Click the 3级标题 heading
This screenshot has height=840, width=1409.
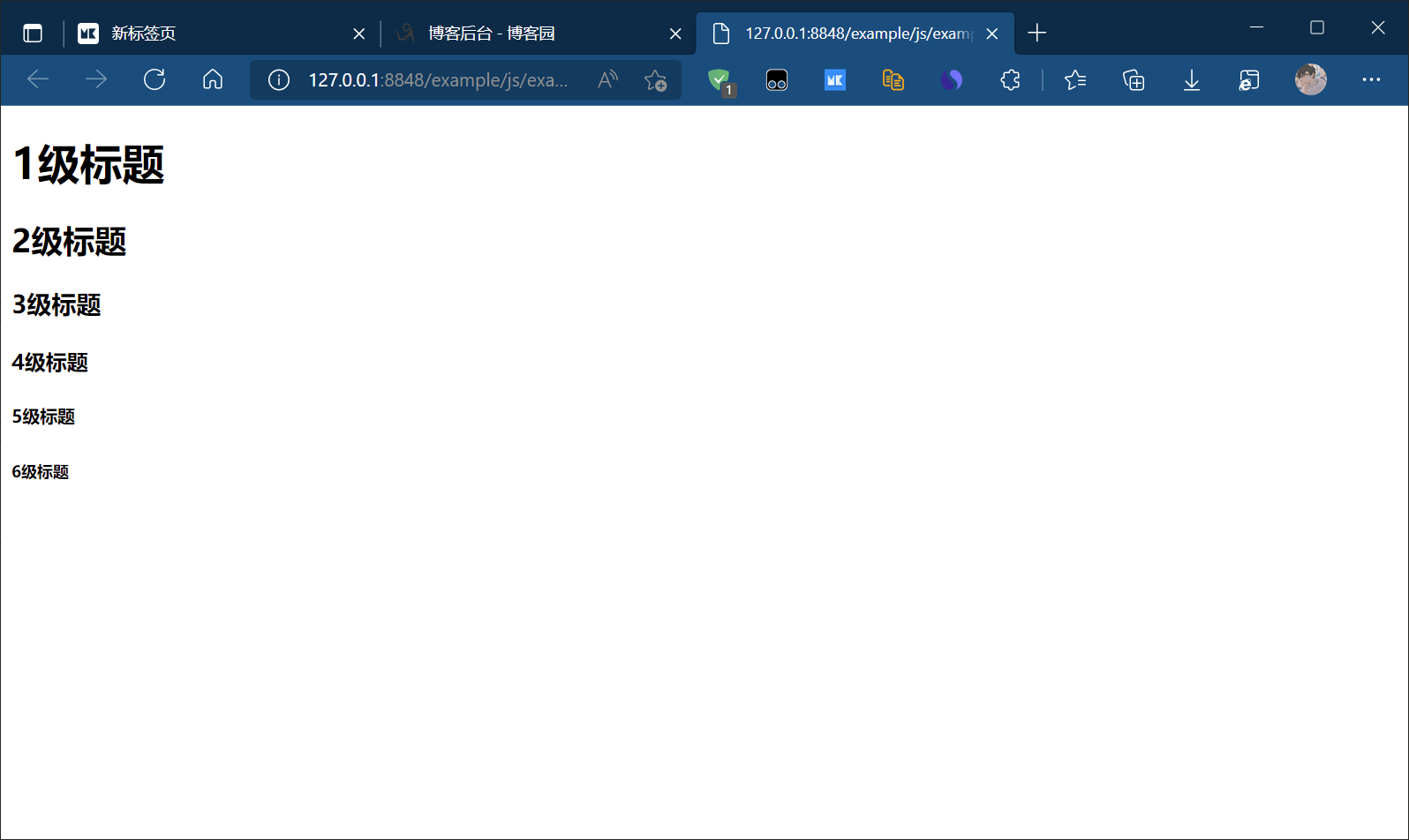click(x=57, y=304)
